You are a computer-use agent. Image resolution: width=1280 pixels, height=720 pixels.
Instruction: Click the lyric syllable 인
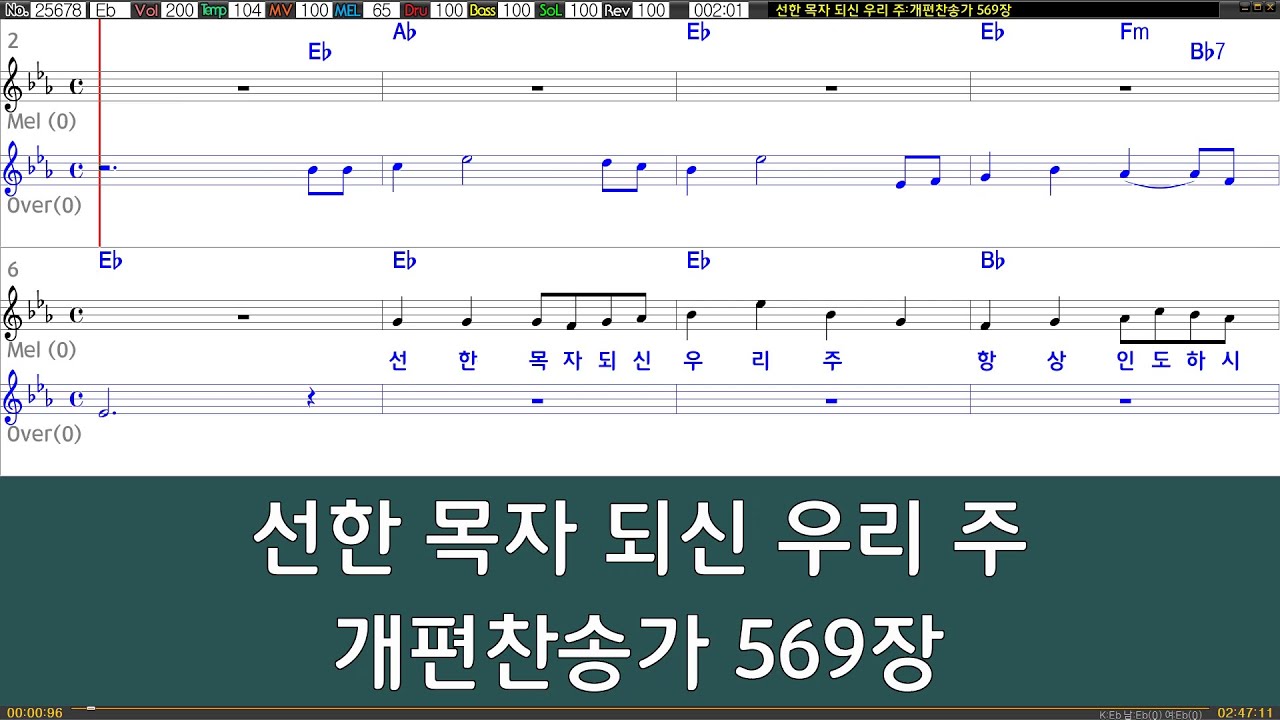pyautogui.click(x=1126, y=361)
